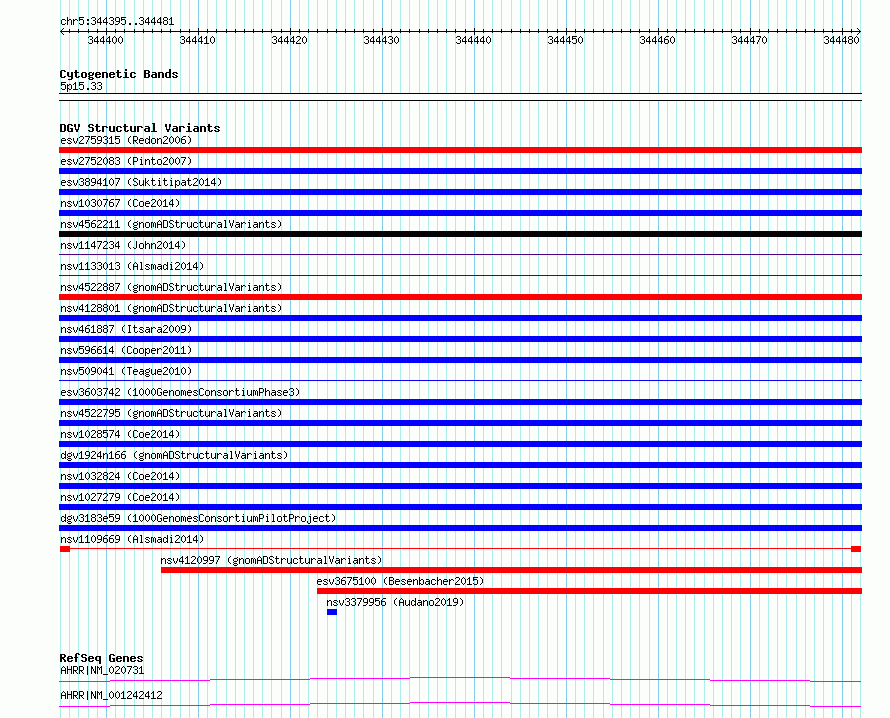
Task: Click nsv596614 (Cooper2011) label
Action: 126,350
